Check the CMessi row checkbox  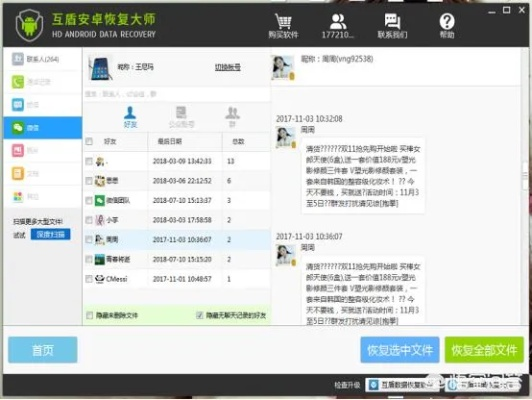(89, 279)
